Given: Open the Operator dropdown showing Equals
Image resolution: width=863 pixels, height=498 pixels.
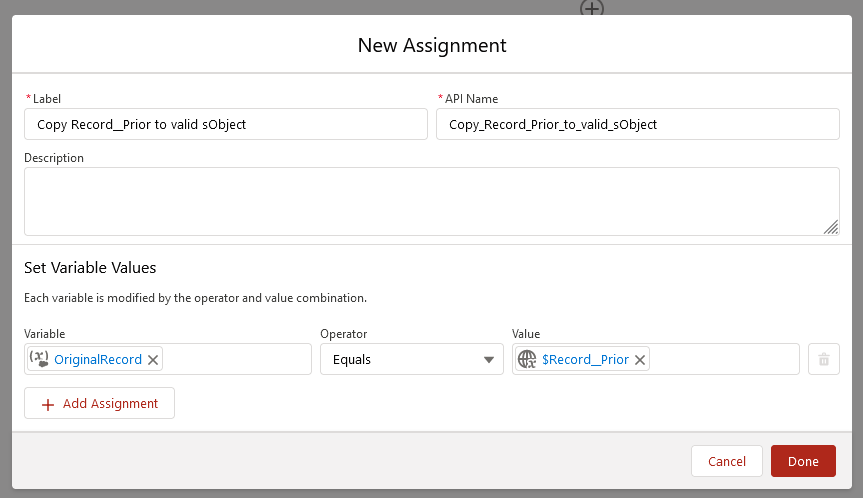Looking at the screenshot, I should pos(411,359).
